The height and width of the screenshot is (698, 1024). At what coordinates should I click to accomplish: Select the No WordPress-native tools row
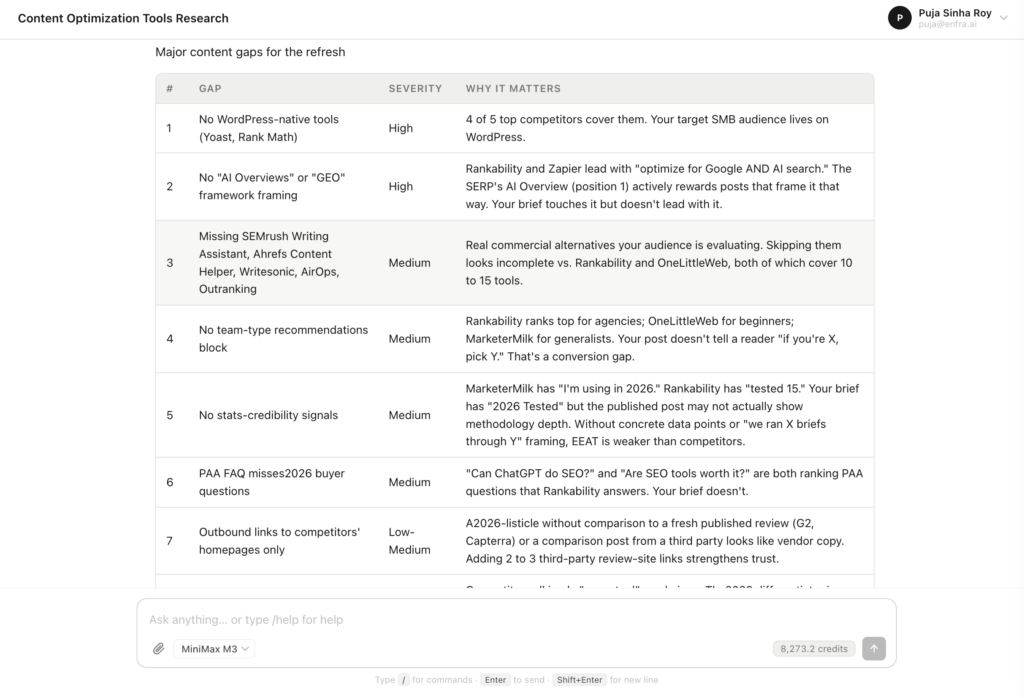[515, 128]
